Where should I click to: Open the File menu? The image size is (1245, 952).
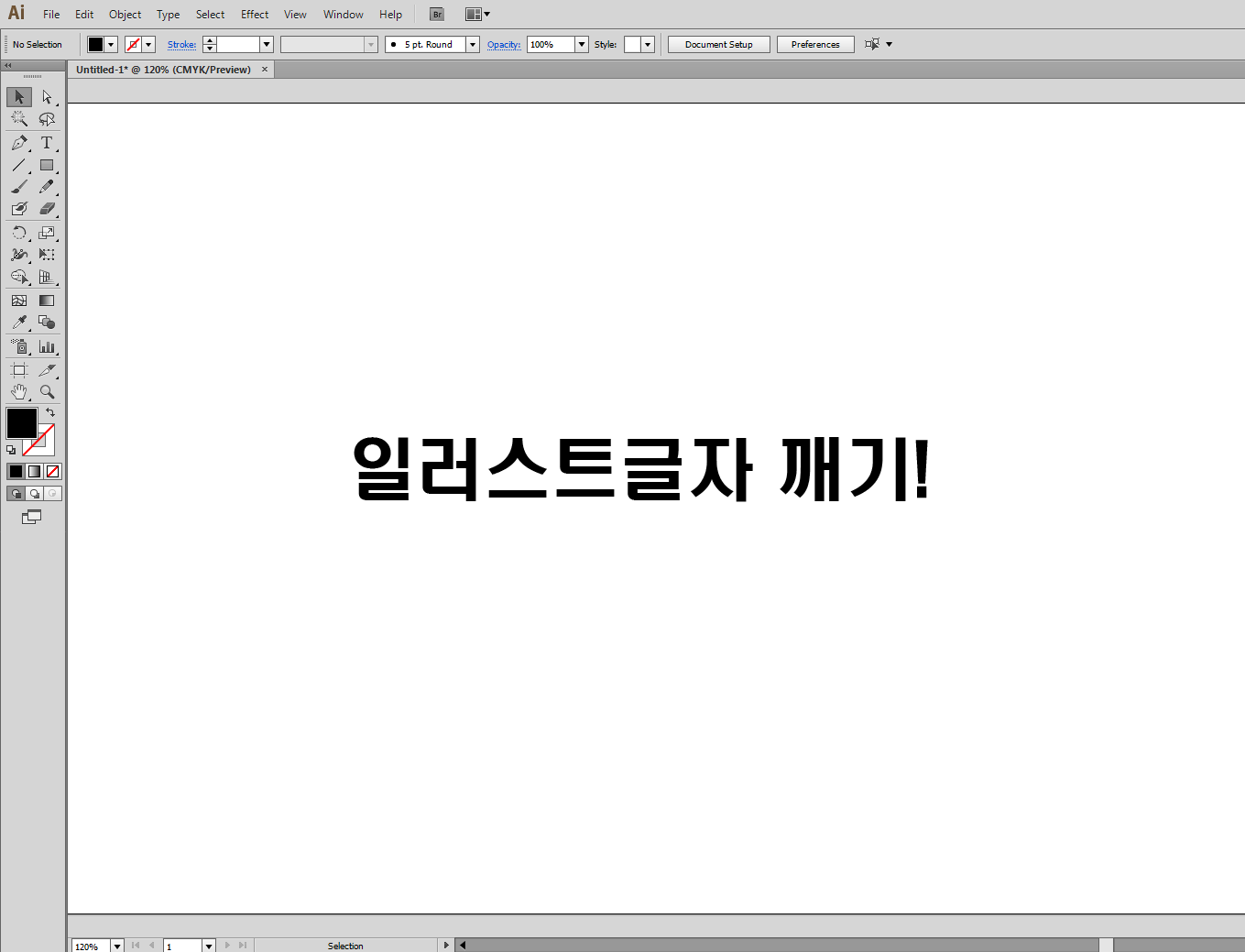[51, 15]
